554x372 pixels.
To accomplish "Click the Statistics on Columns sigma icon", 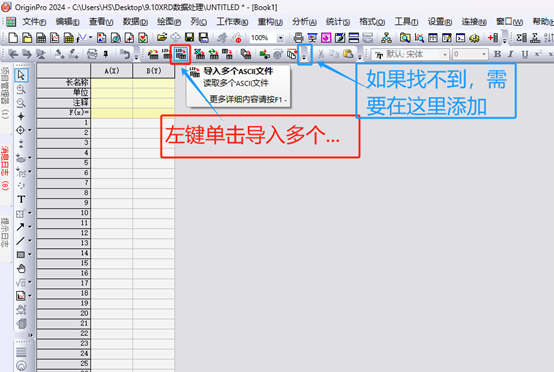I will tap(521, 37).
